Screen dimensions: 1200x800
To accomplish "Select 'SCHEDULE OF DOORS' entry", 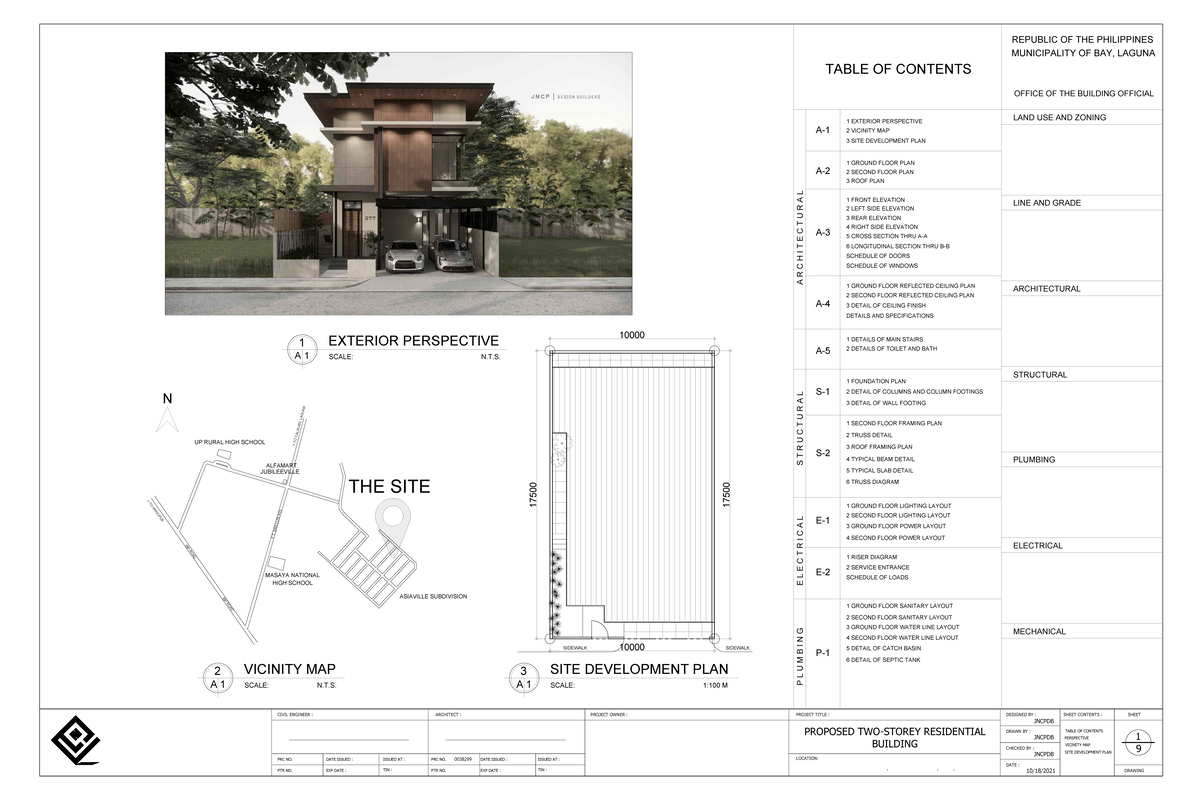I will pyautogui.click(x=878, y=255).
